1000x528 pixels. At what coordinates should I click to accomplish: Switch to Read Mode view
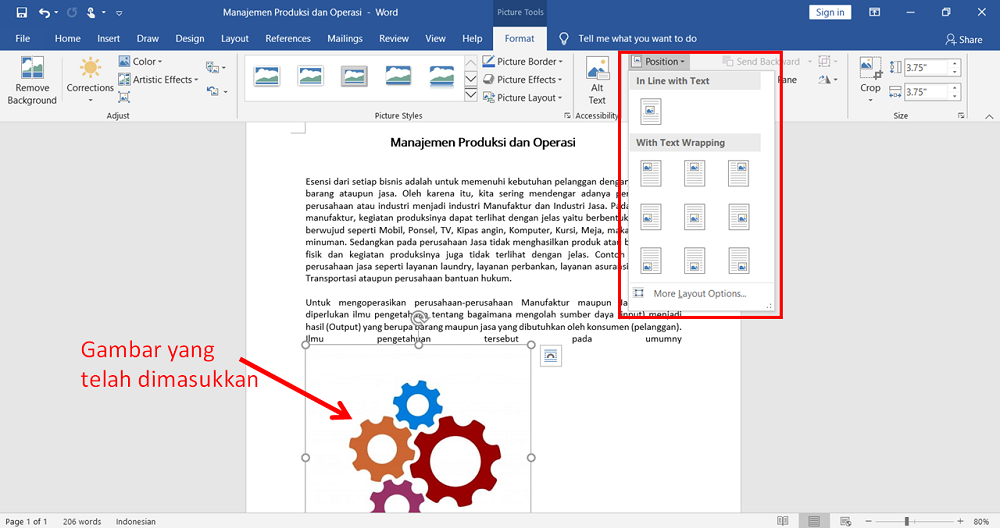(x=783, y=521)
